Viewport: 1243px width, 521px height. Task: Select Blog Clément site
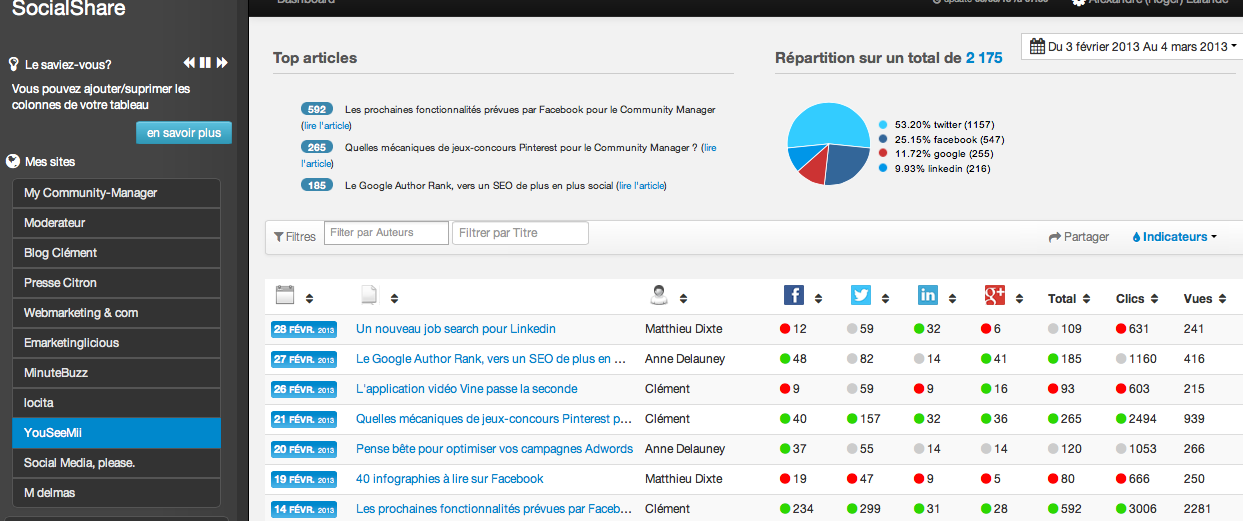(x=116, y=253)
